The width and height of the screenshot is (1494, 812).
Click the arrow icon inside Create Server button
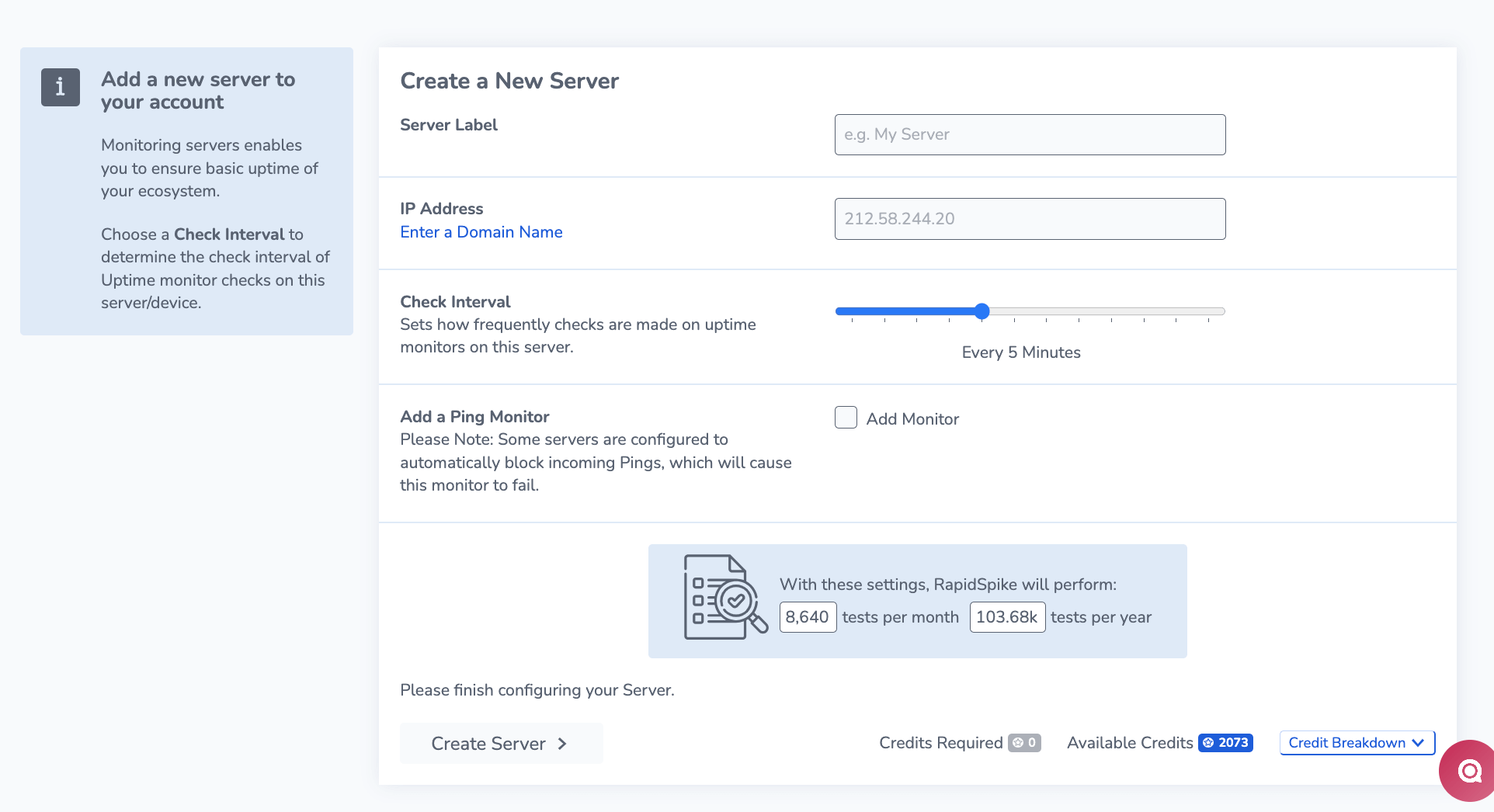click(561, 743)
